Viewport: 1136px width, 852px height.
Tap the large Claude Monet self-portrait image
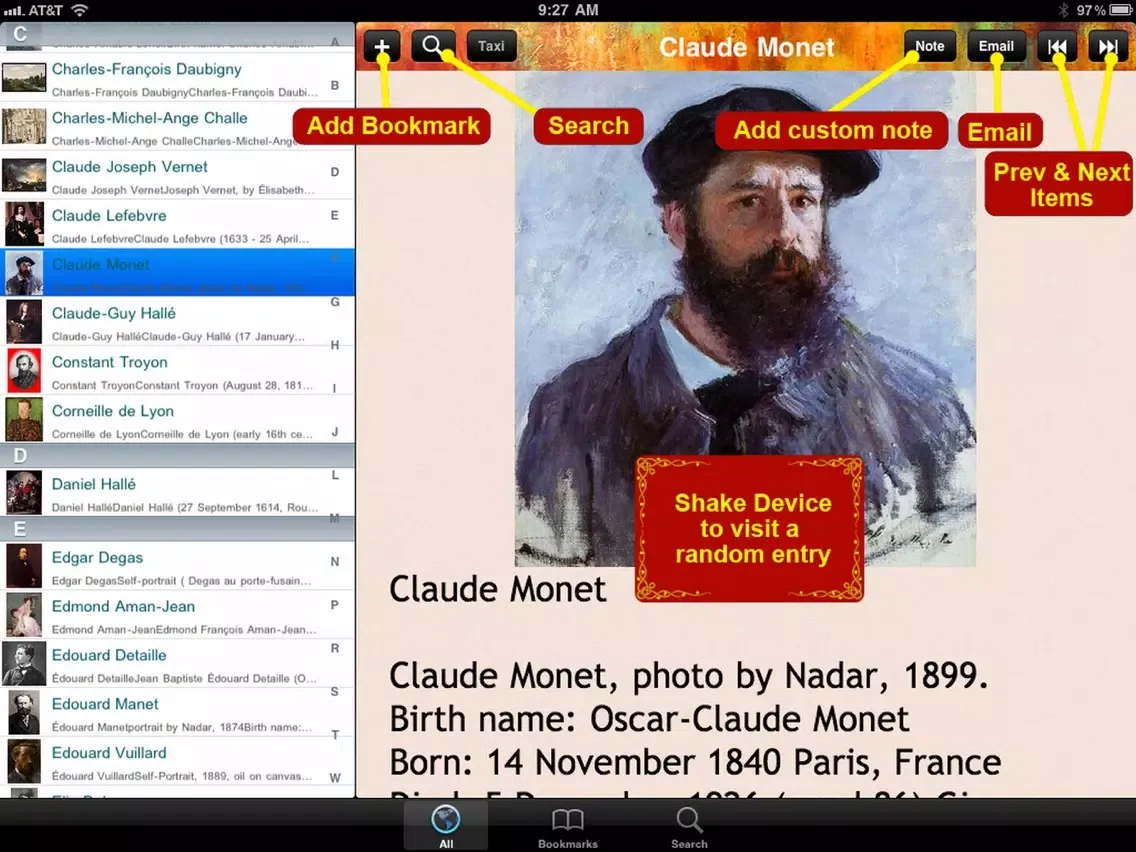745,319
